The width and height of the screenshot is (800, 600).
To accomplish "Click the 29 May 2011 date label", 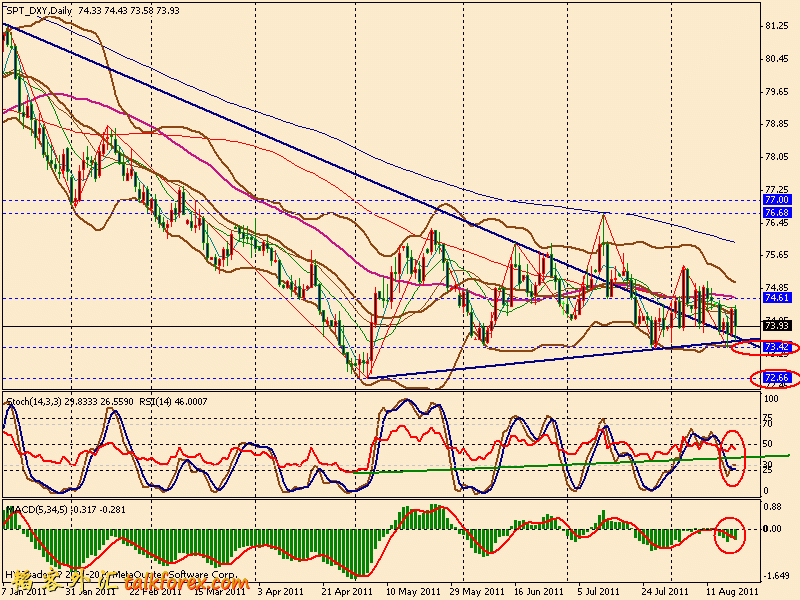I will click(x=477, y=592).
